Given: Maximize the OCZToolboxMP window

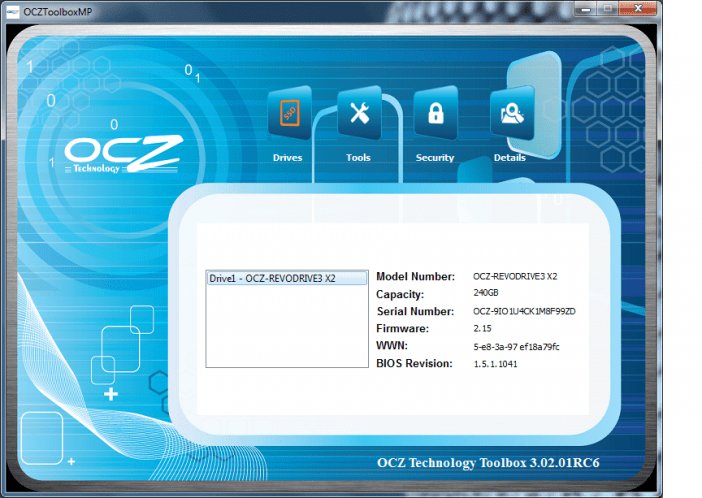Looking at the screenshot, I should [x=608, y=9].
